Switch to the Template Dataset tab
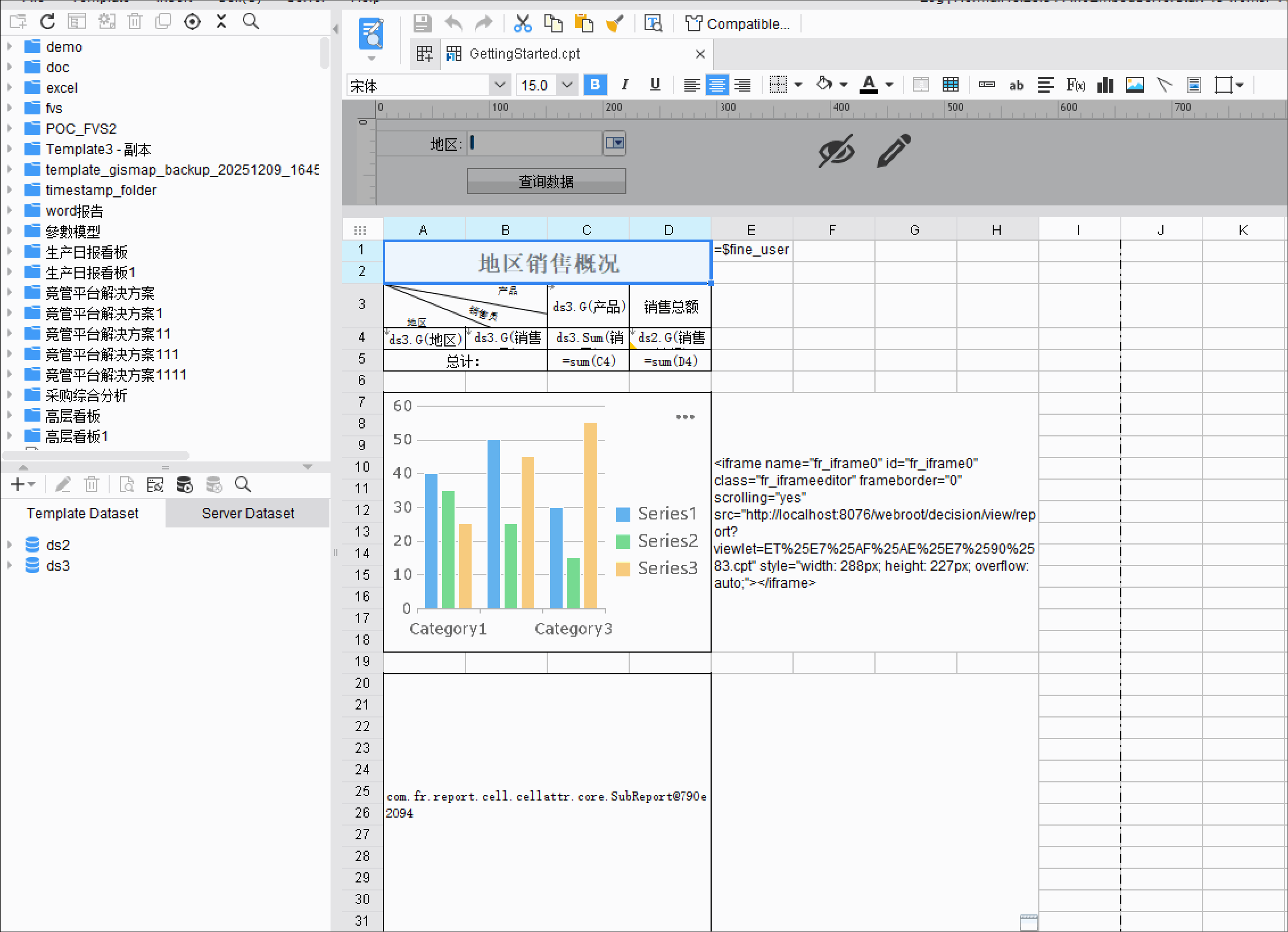1288x932 pixels. pyautogui.click(x=82, y=513)
